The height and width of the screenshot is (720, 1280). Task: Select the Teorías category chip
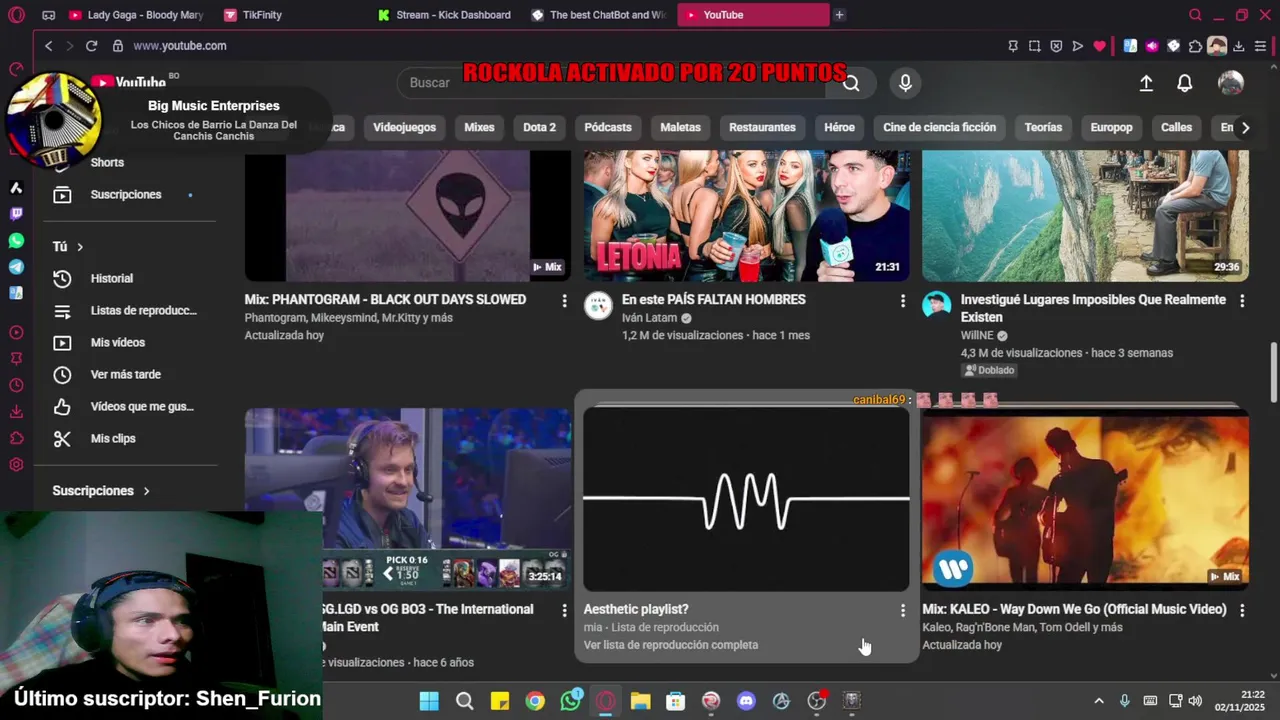[x=1043, y=128]
